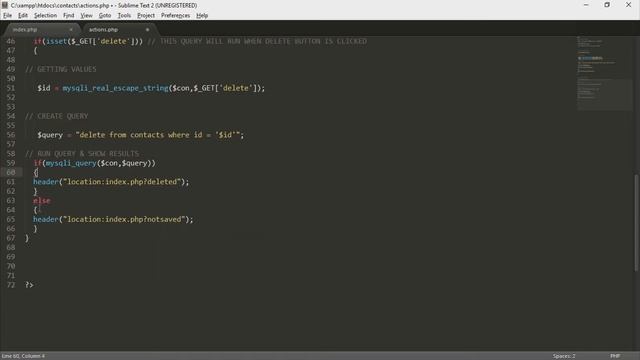This screenshot has width=640, height=360.
Task: Open the PHP syntax selector in status bar
Action: click(615, 356)
